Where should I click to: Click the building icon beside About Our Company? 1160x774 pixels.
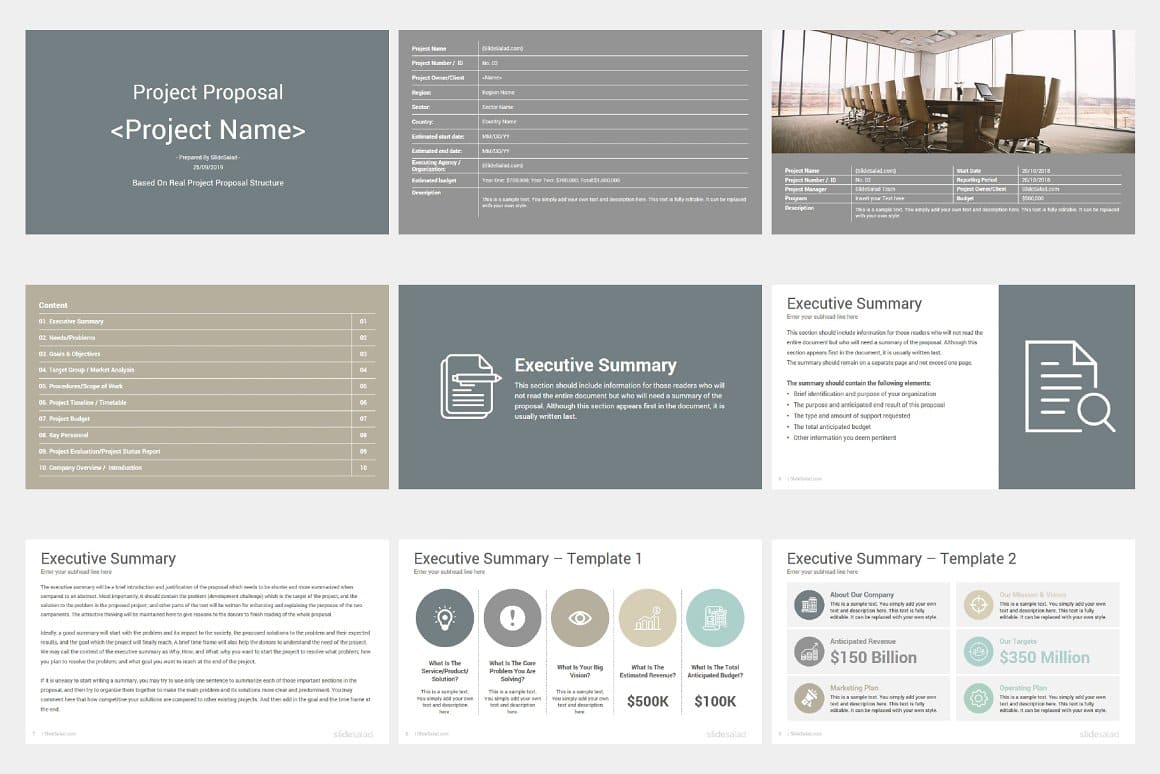[x=809, y=603]
